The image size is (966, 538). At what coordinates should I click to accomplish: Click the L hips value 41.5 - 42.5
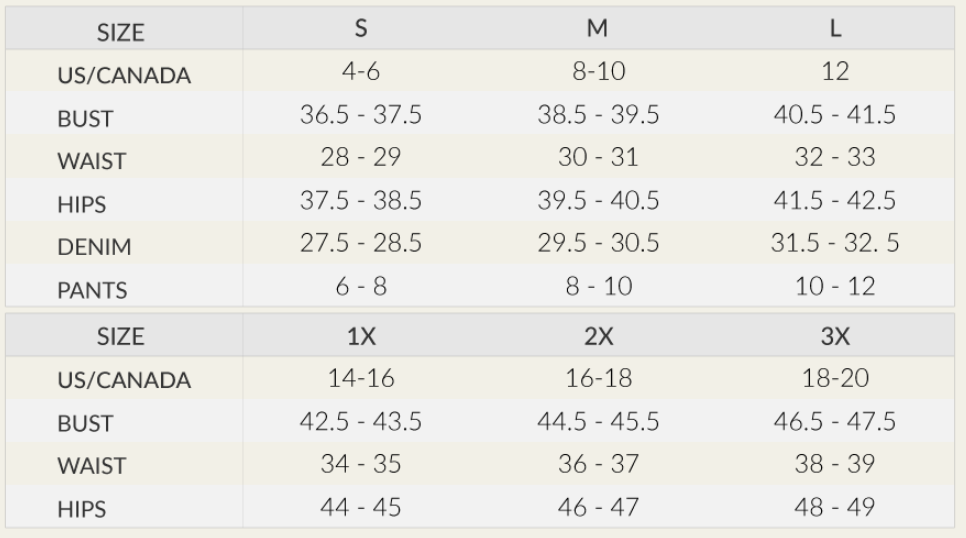(x=835, y=201)
